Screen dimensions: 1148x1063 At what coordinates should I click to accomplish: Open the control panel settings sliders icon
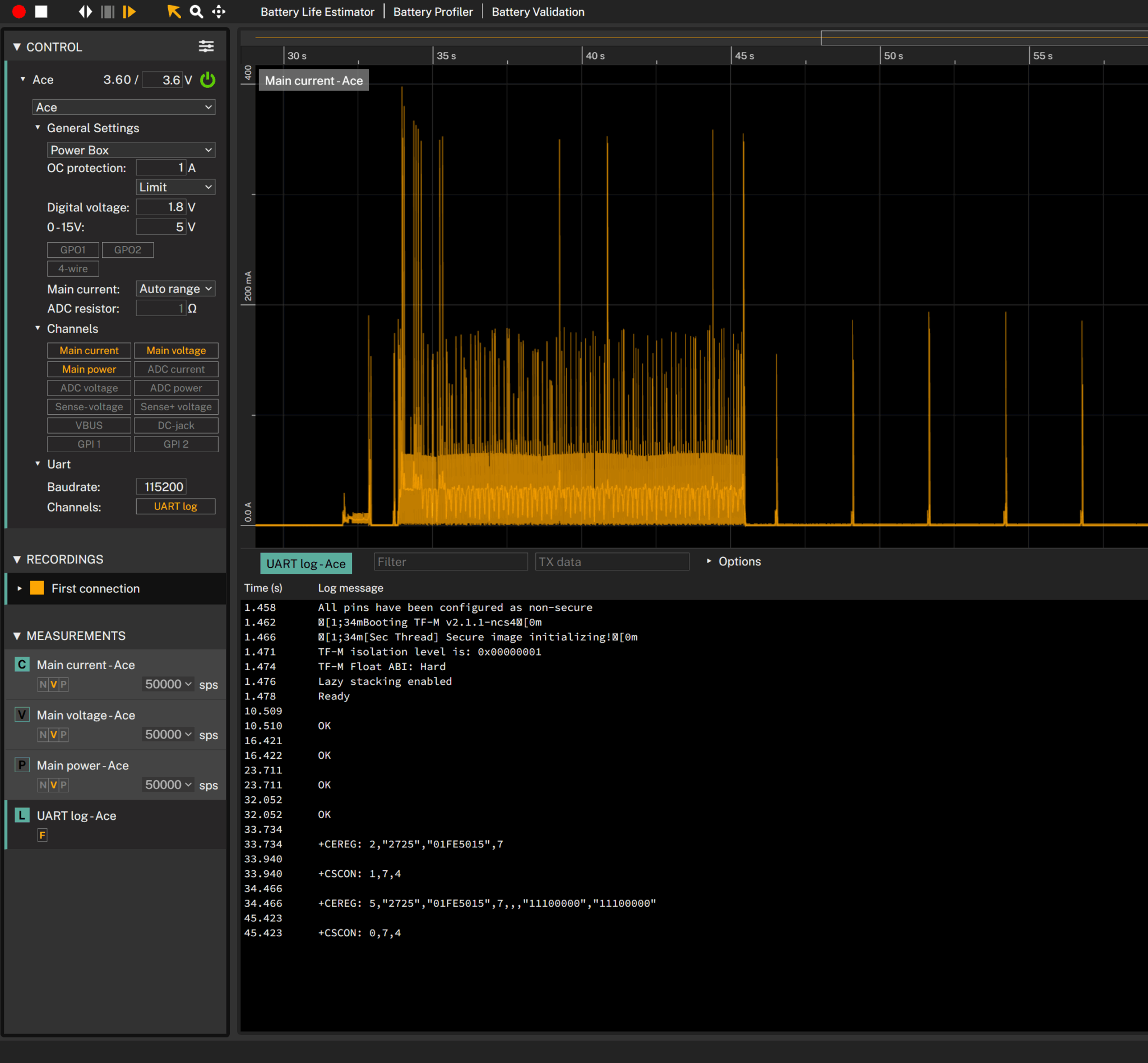[x=207, y=46]
